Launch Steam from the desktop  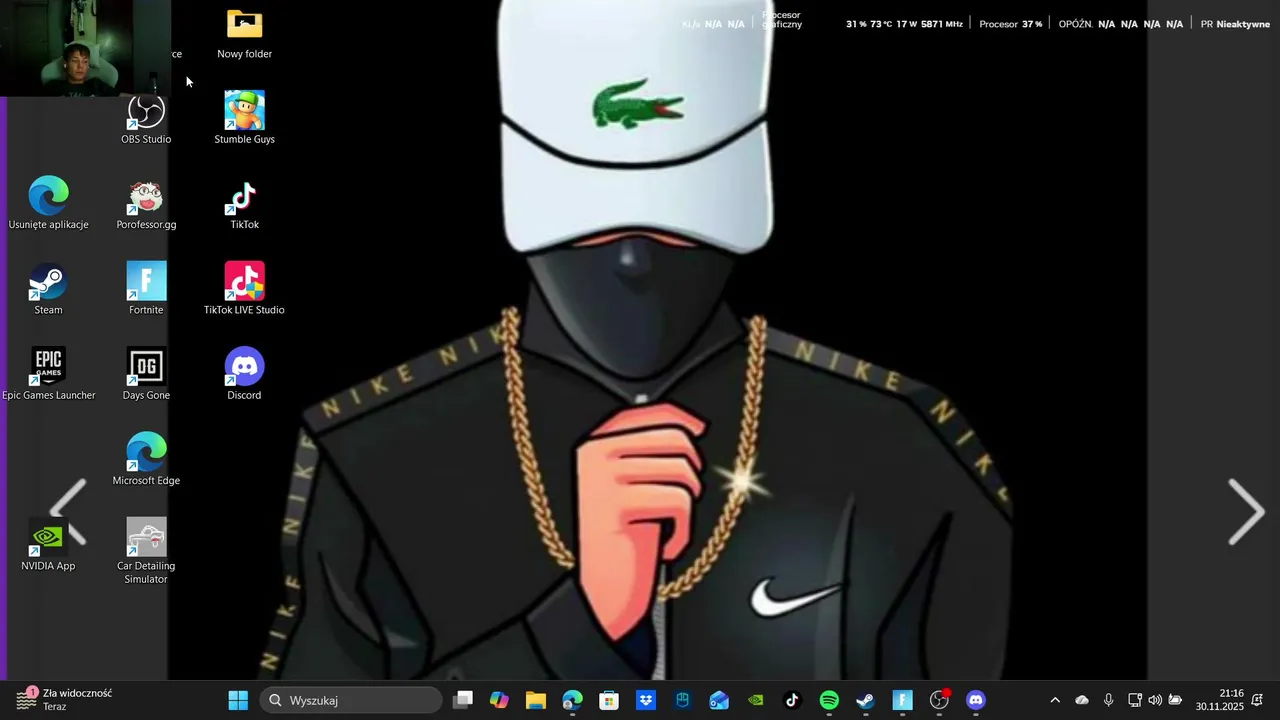(48, 290)
